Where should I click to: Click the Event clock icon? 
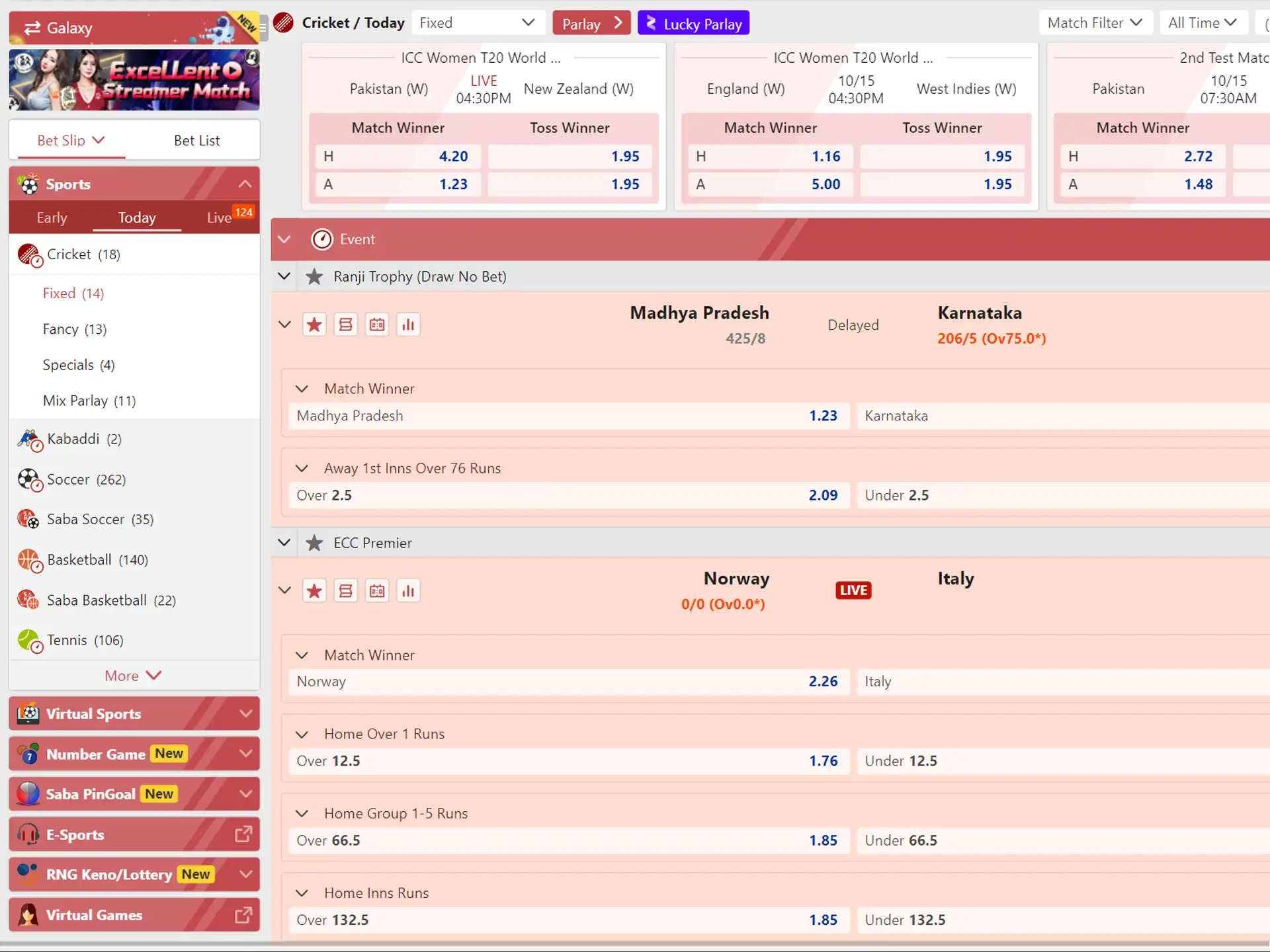tap(322, 239)
